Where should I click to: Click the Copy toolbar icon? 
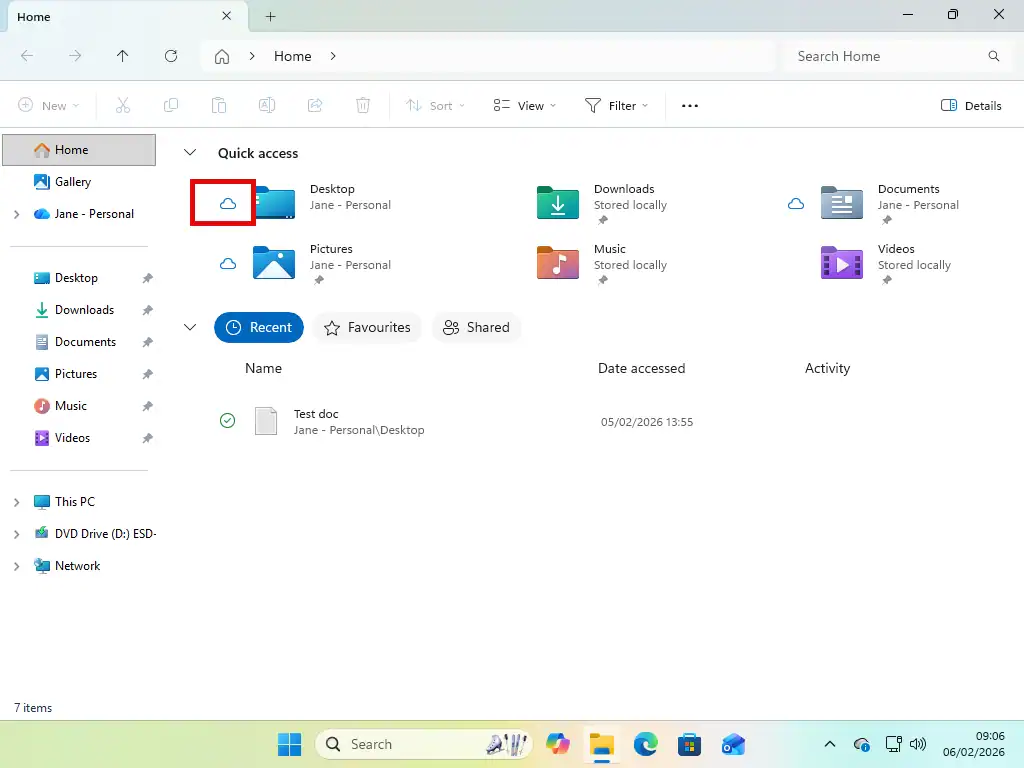coord(171,105)
